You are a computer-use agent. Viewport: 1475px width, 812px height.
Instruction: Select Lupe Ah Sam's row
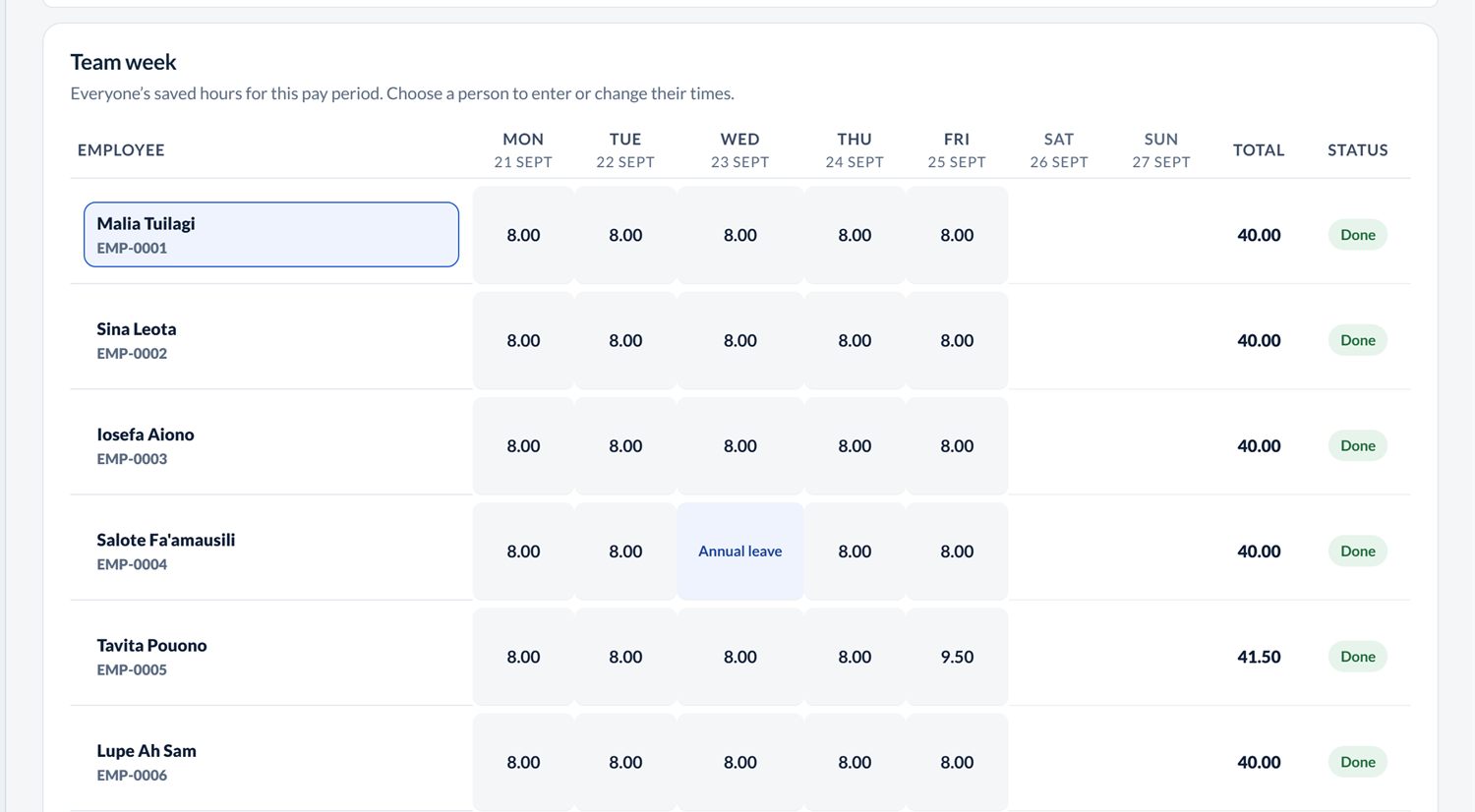pyautogui.click(x=271, y=762)
